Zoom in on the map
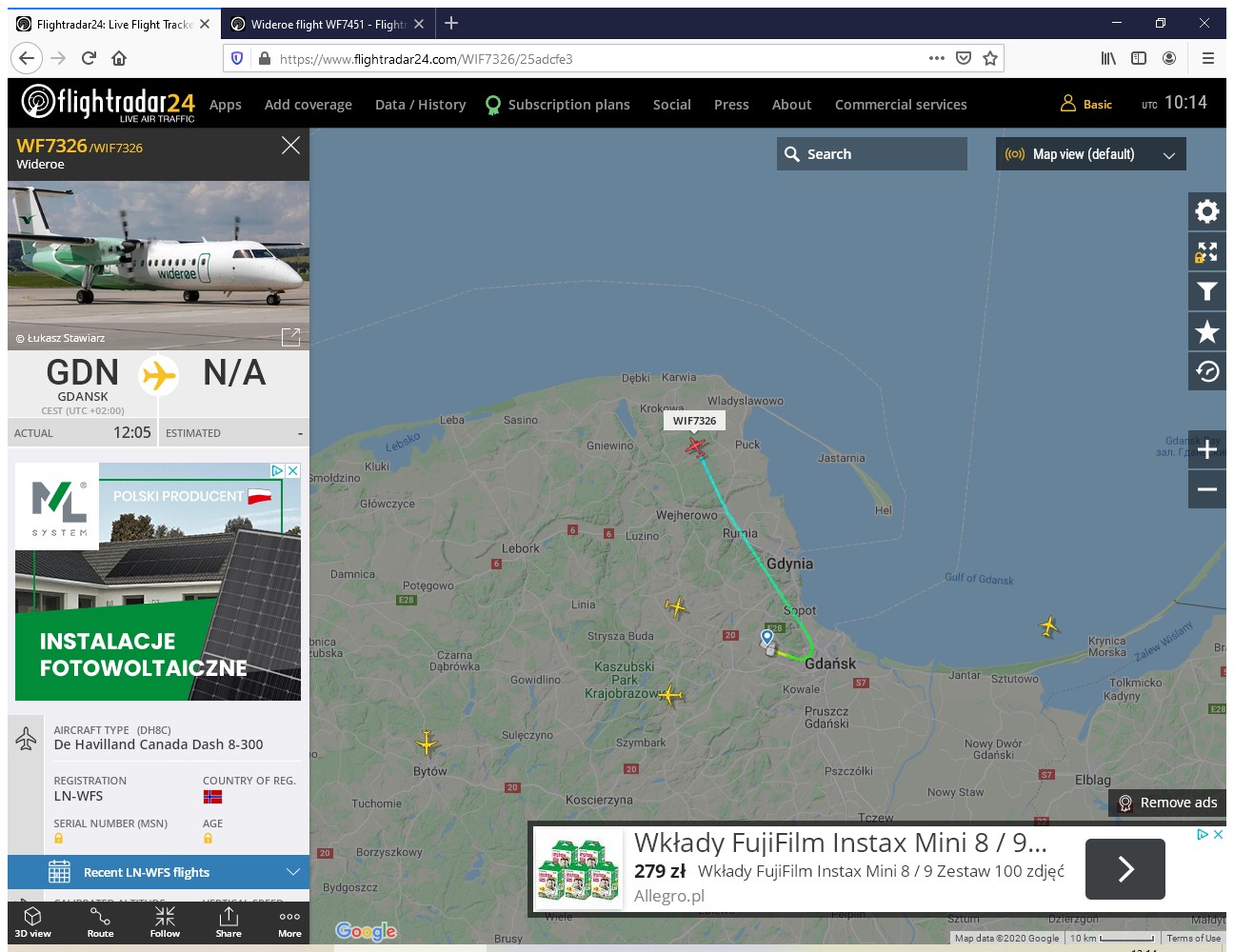The height and width of the screenshot is (952, 1234). [x=1206, y=449]
